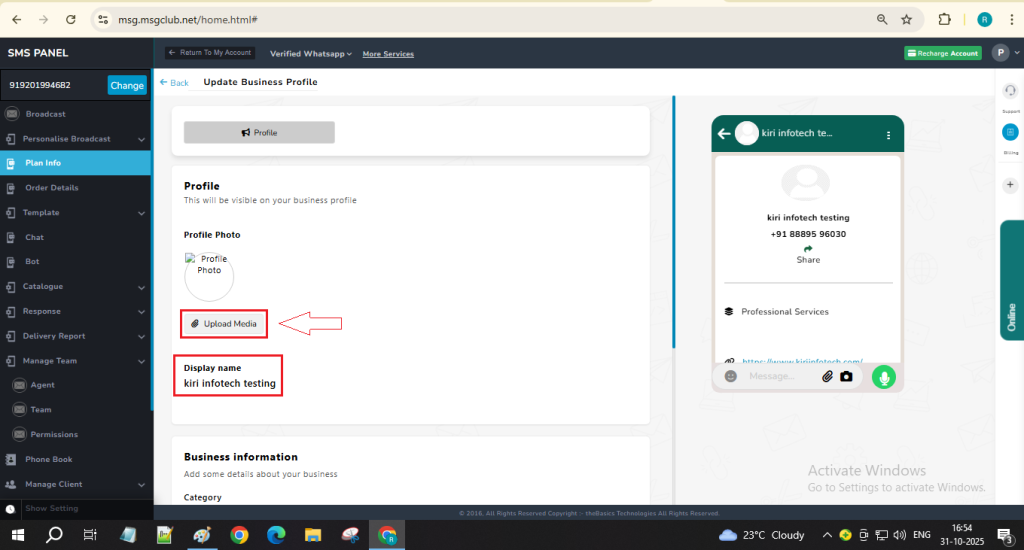Click the green microphone icon in preview
Viewport: 1024px width, 550px height.
click(x=882, y=376)
